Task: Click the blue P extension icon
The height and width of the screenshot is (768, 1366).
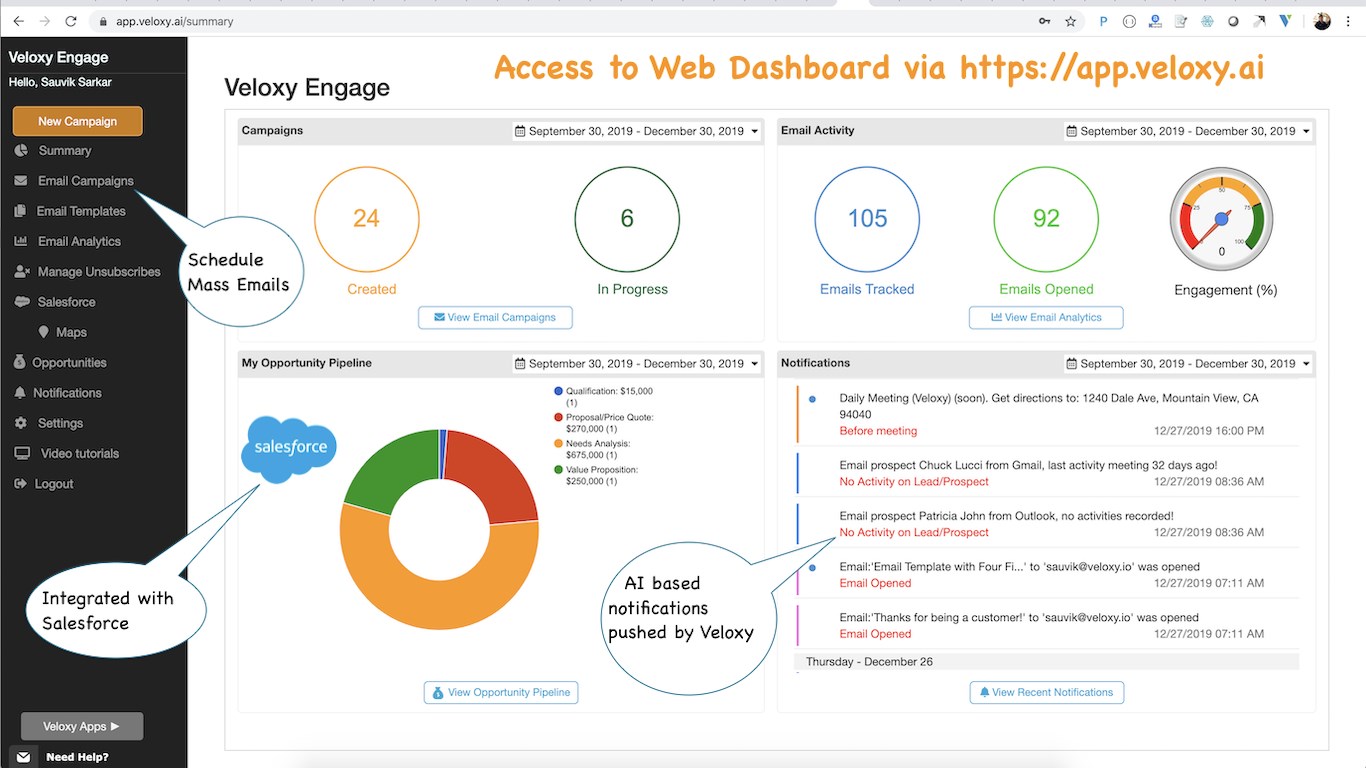Action: pyautogui.click(x=1104, y=21)
